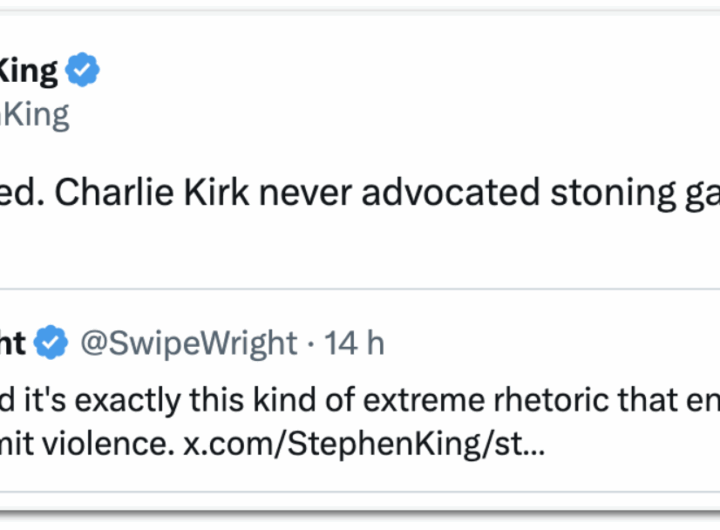This screenshot has height=530, width=720.
Task: Click the quoted author's bold name
Action: (x=14, y=343)
